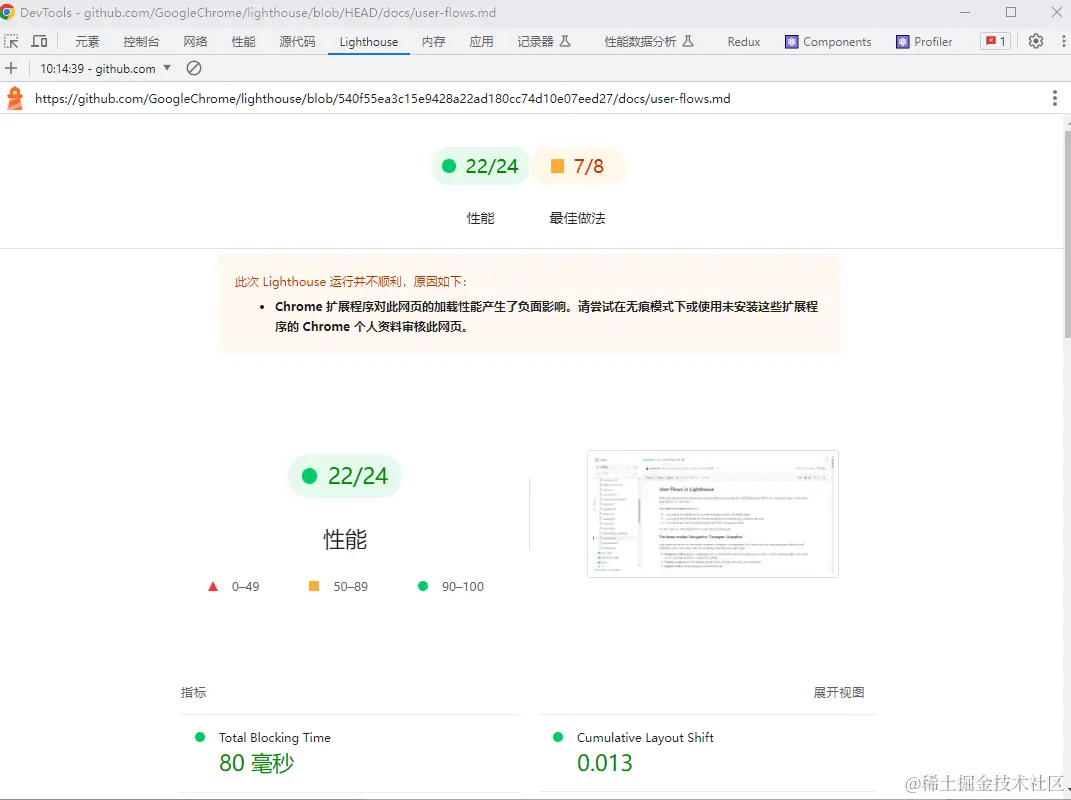Click the 指标 section label
The image size is (1071, 800).
coord(193,692)
